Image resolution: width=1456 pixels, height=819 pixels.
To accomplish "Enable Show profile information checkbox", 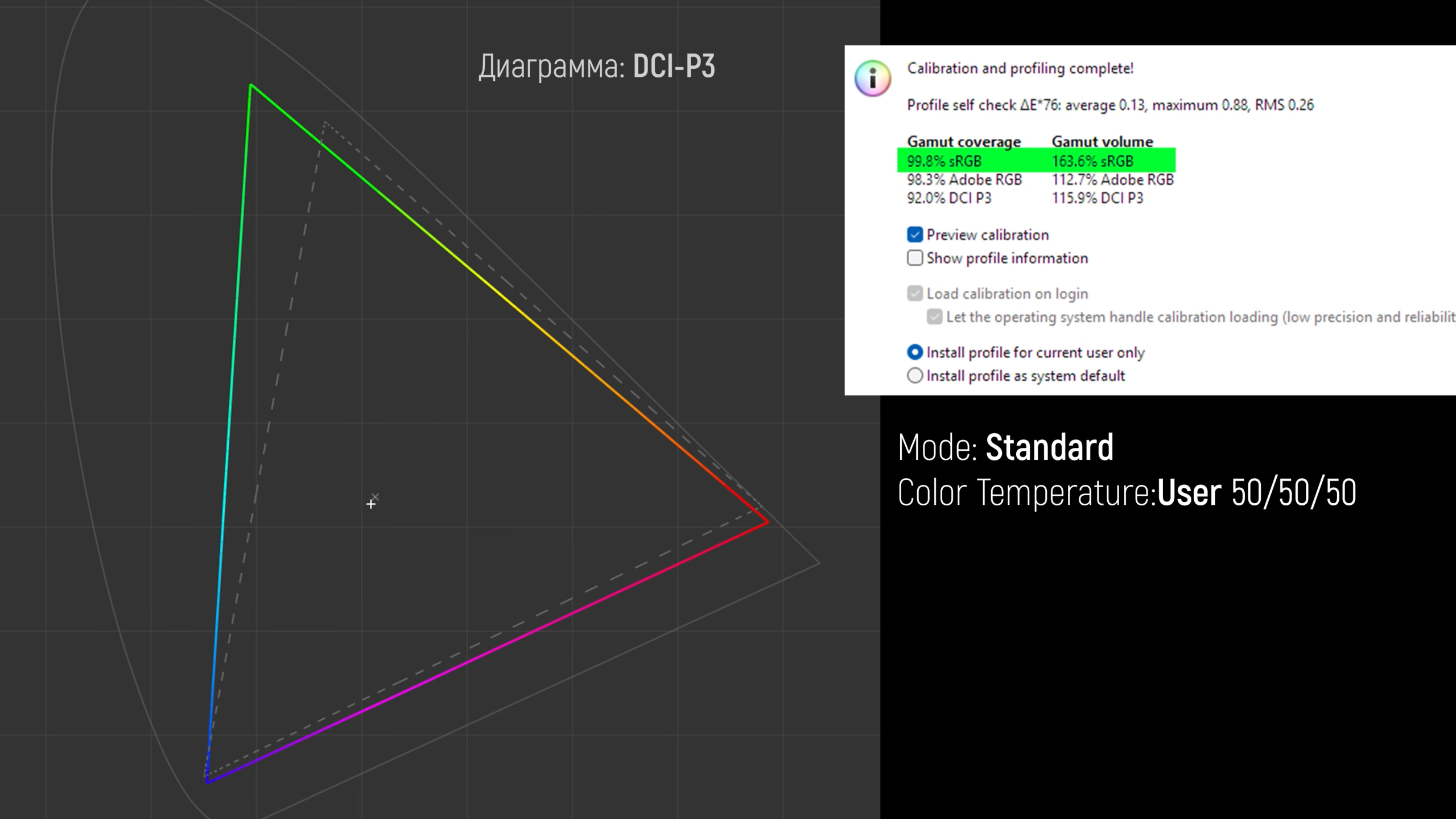I will tap(914, 258).
